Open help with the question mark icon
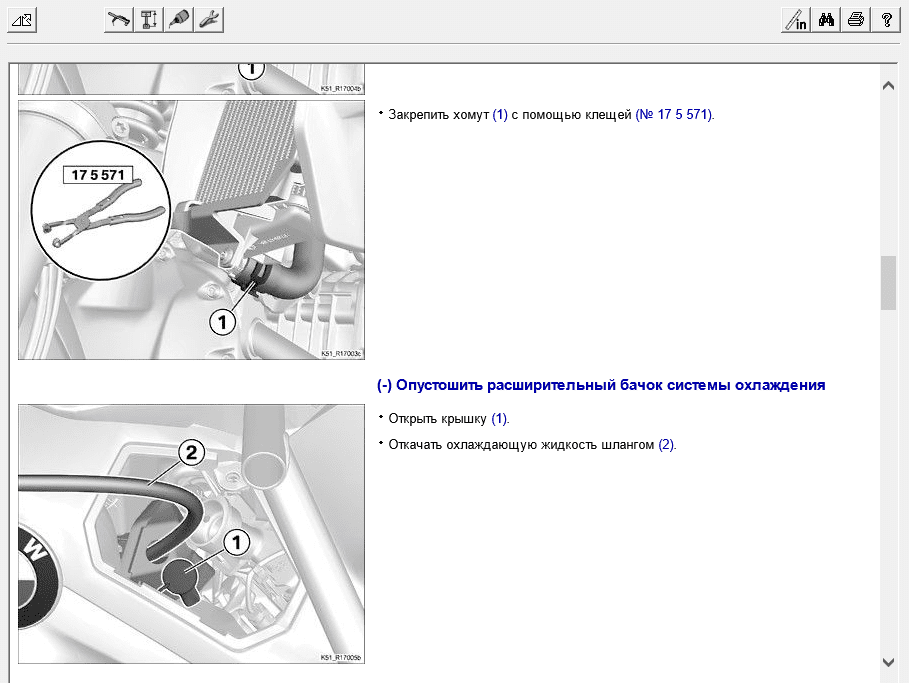Viewport: 909px width, 683px height. 886,19
